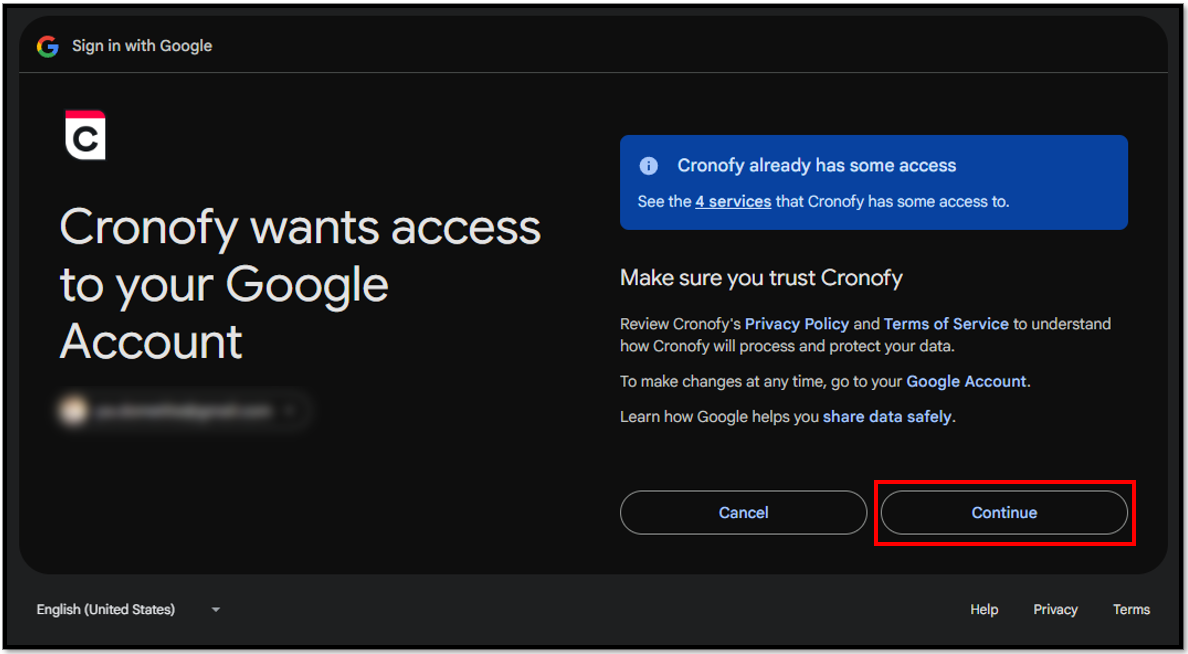
Task: Click the Cancel button
Action: (x=743, y=513)
